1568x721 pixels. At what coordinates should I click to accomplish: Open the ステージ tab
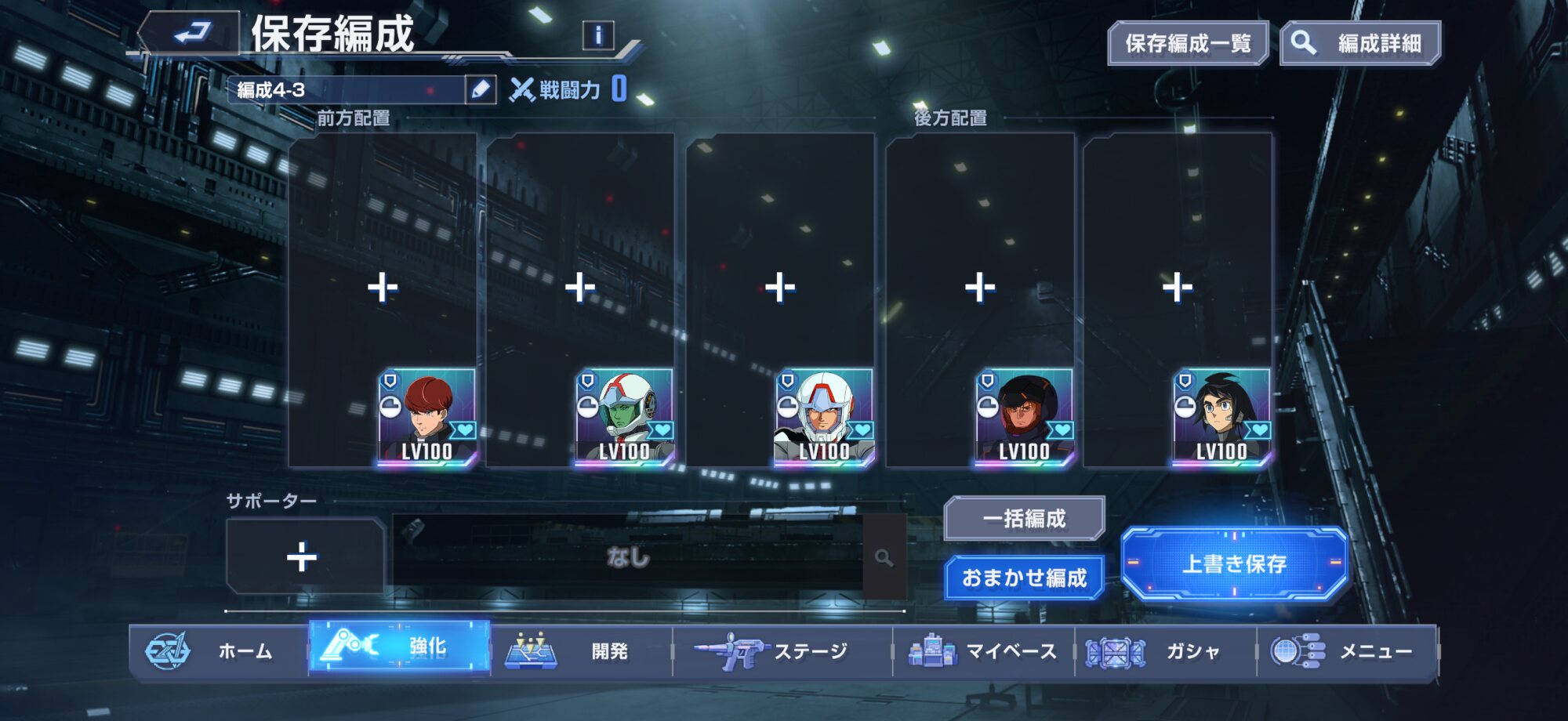[x=782, y=650]
